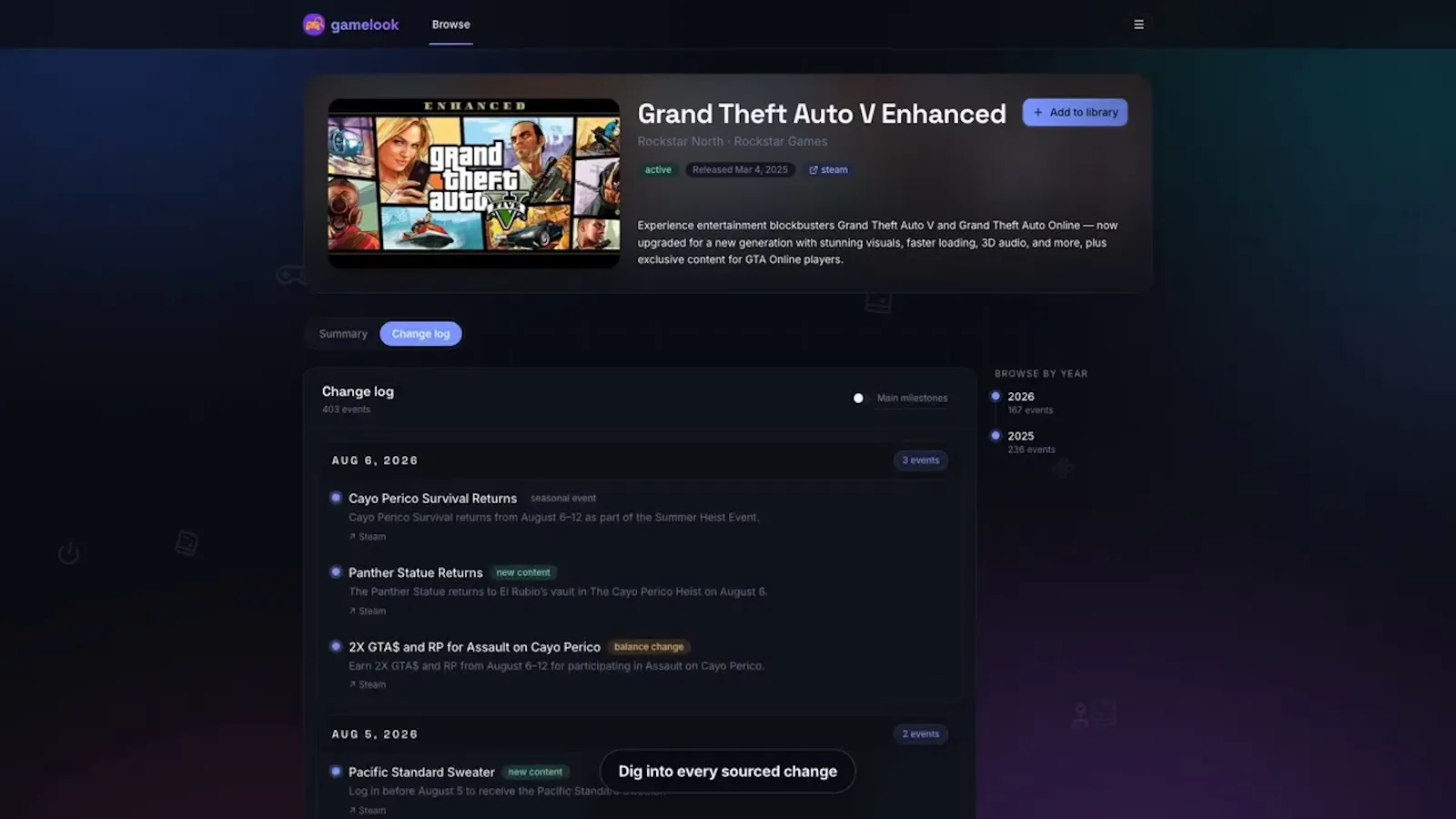Click the seasonal event tag
The height and width of the screenshot is (819, 1456).
coord(563,499)
